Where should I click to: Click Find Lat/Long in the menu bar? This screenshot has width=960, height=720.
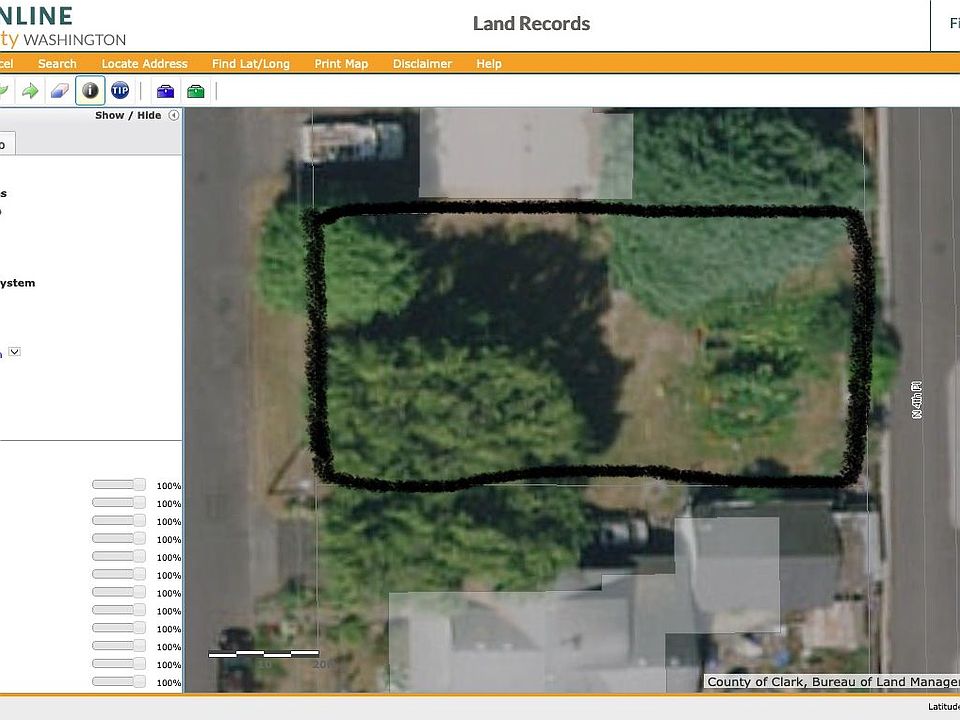point(250,63)
